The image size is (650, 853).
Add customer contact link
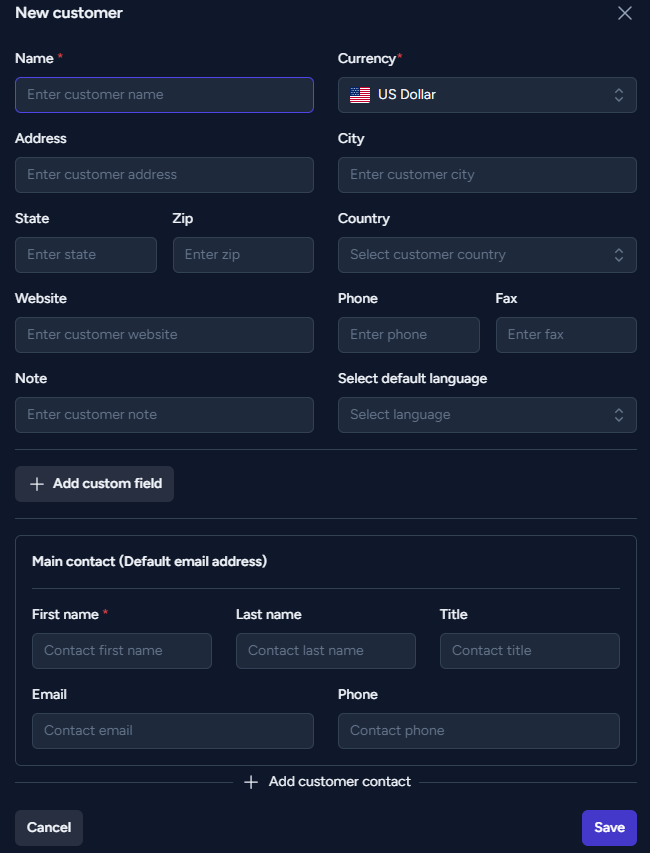[x=327, y=782]
